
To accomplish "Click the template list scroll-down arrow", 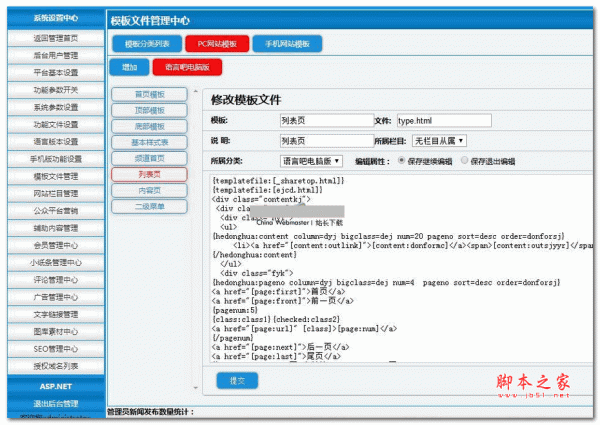I will point(196,388).
